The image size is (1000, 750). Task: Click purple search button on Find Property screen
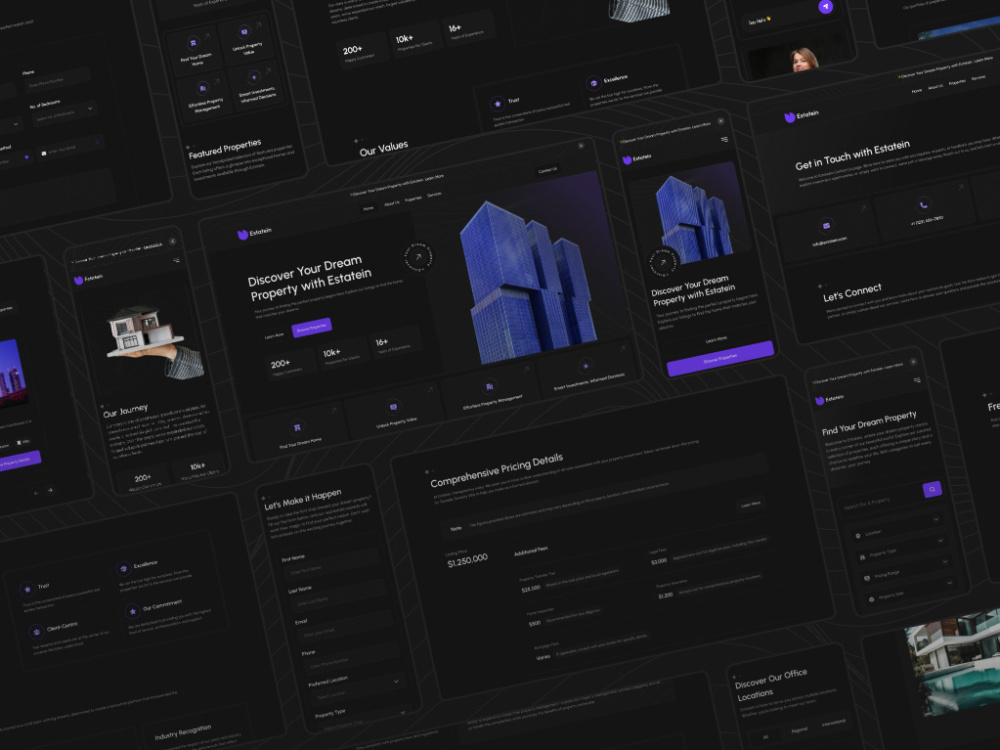click(x=932, y=489)
